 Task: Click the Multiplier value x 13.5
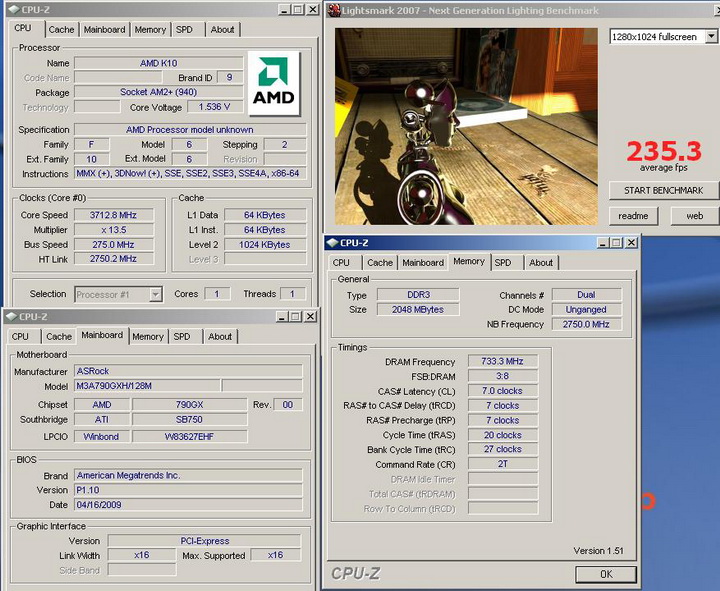click(113, 230)
